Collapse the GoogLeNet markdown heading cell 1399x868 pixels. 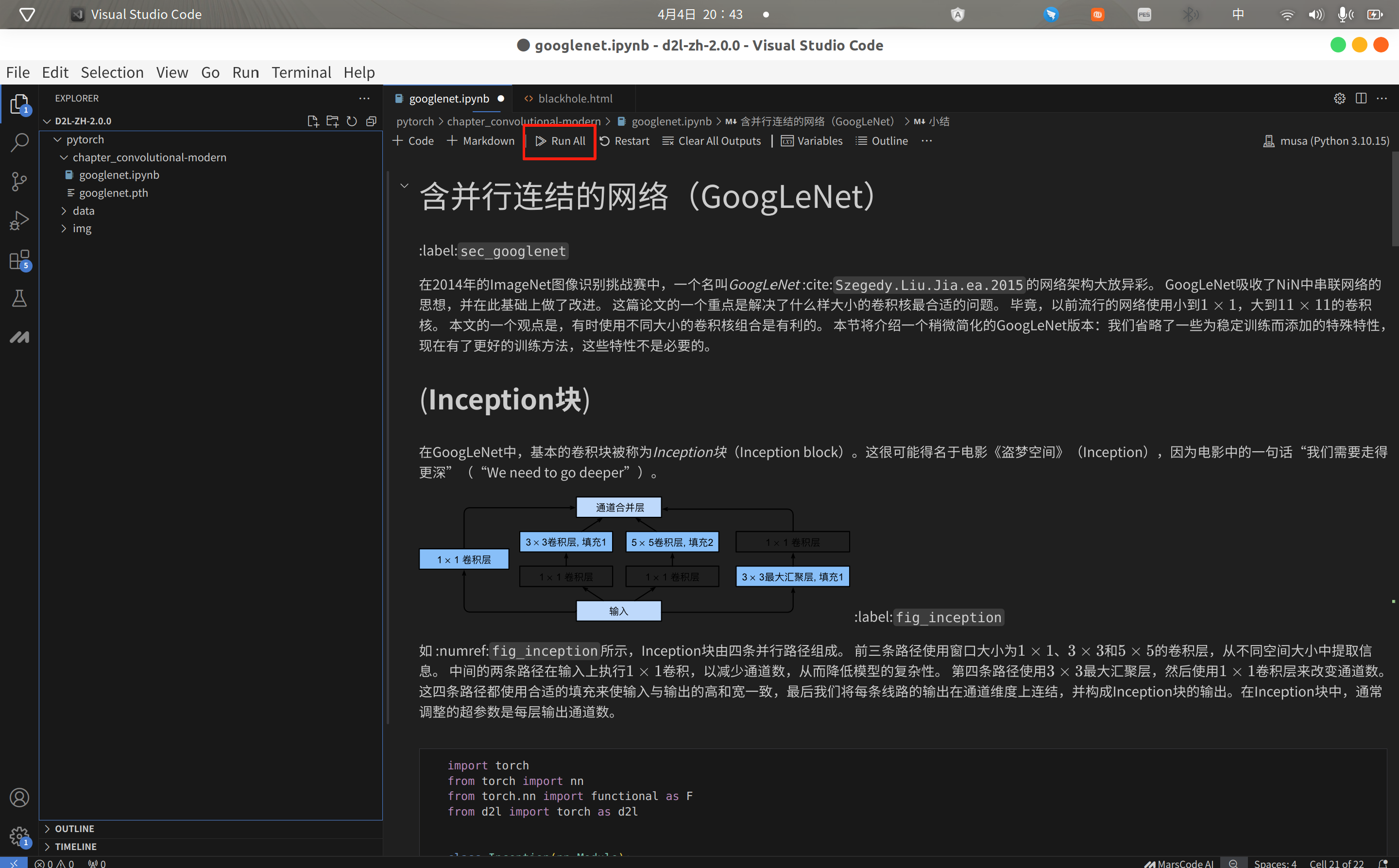(404, 186)
